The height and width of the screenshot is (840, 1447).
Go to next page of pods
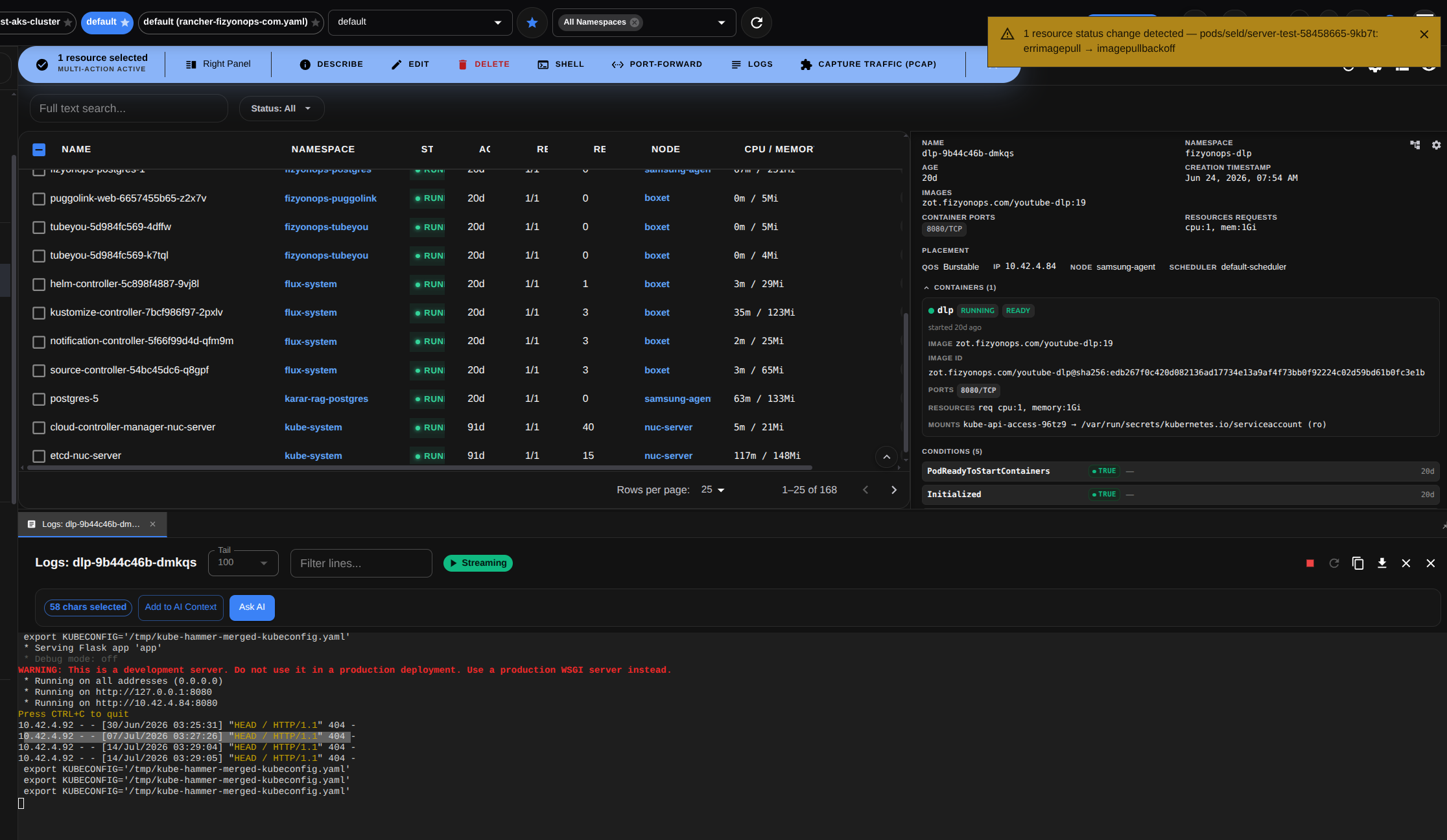click(x=894, y=490)
